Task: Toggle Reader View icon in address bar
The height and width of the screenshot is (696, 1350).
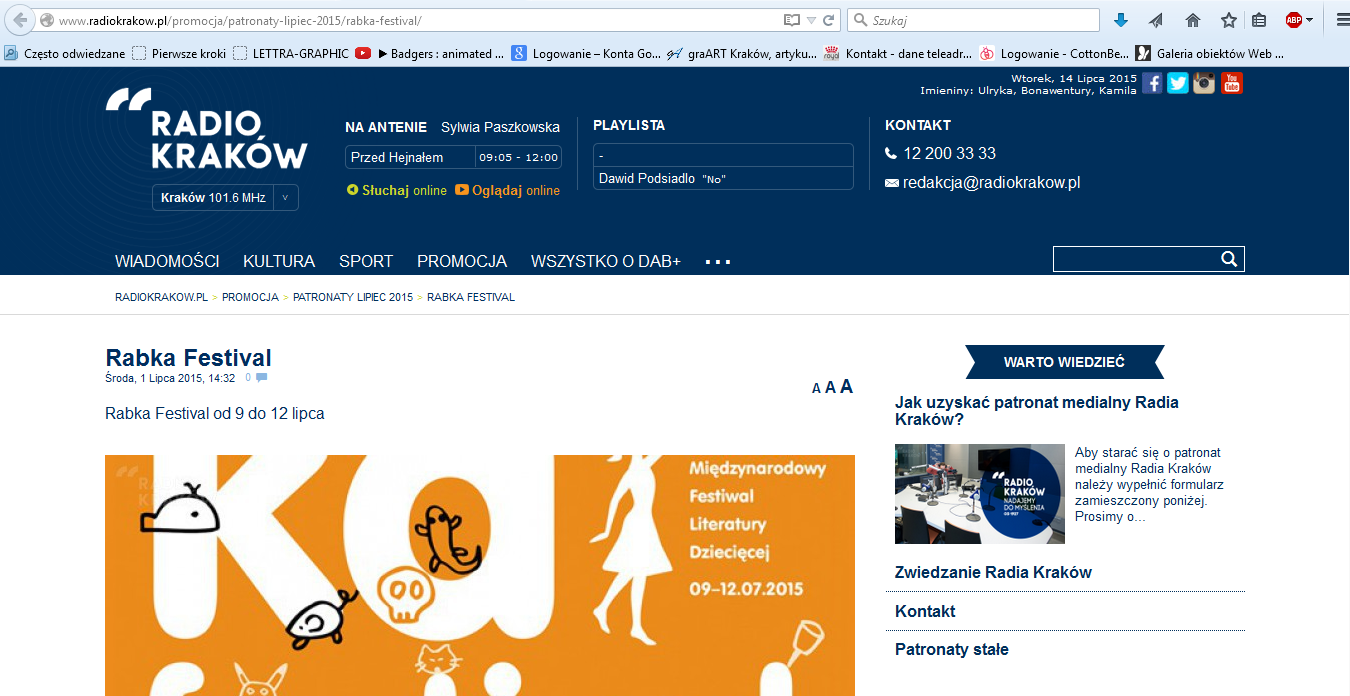Action: click(x=792, y=20)
